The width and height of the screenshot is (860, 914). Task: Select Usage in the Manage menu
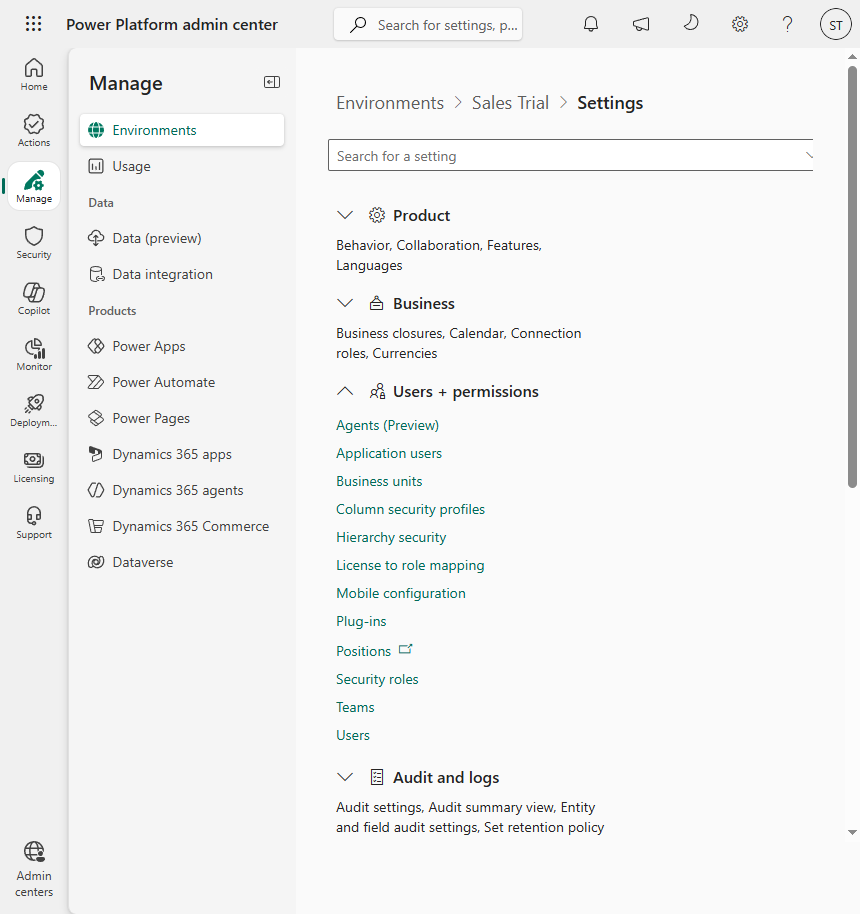(x=182, y=166)
